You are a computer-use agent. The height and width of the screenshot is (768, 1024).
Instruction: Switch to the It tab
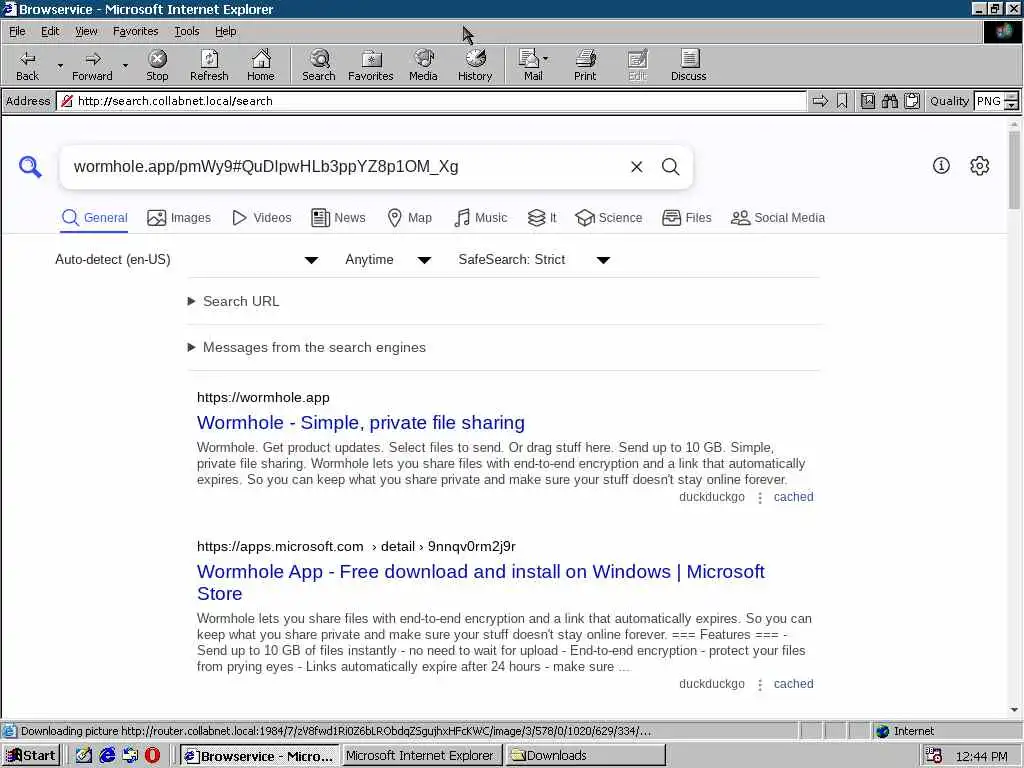(x=542, y=218)
